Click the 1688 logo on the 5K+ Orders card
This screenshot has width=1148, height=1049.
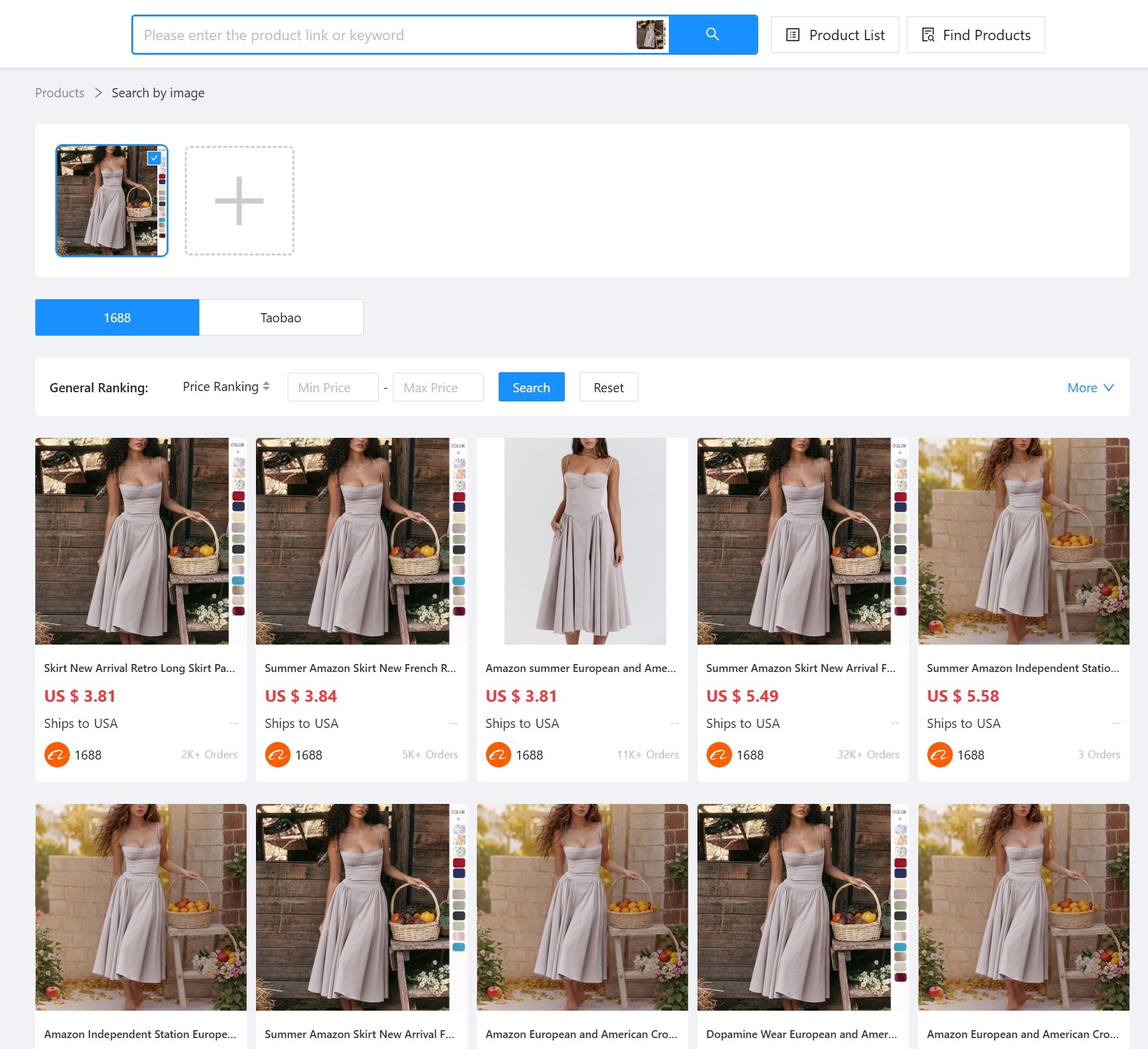tap(278, 755)
